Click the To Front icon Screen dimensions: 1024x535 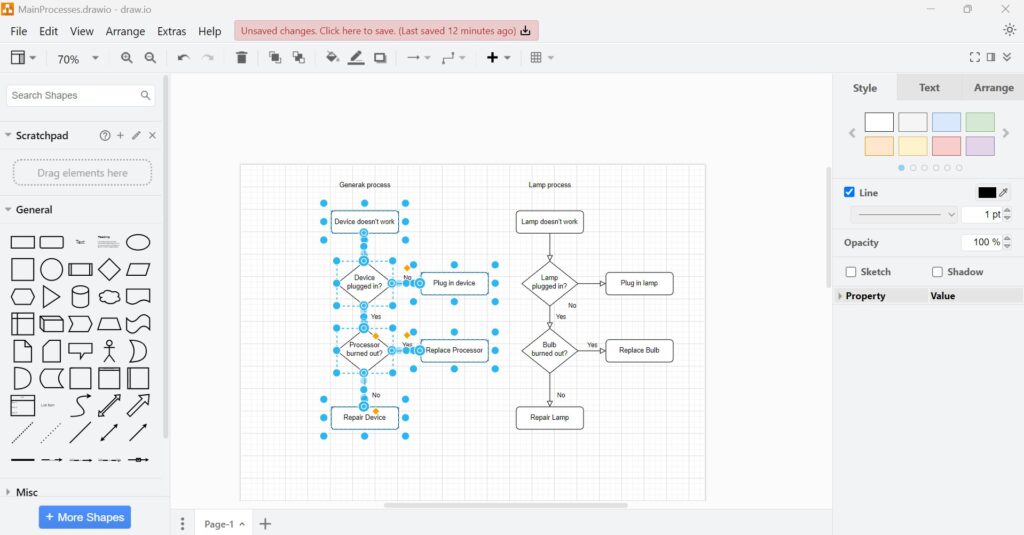pos(275,58)
